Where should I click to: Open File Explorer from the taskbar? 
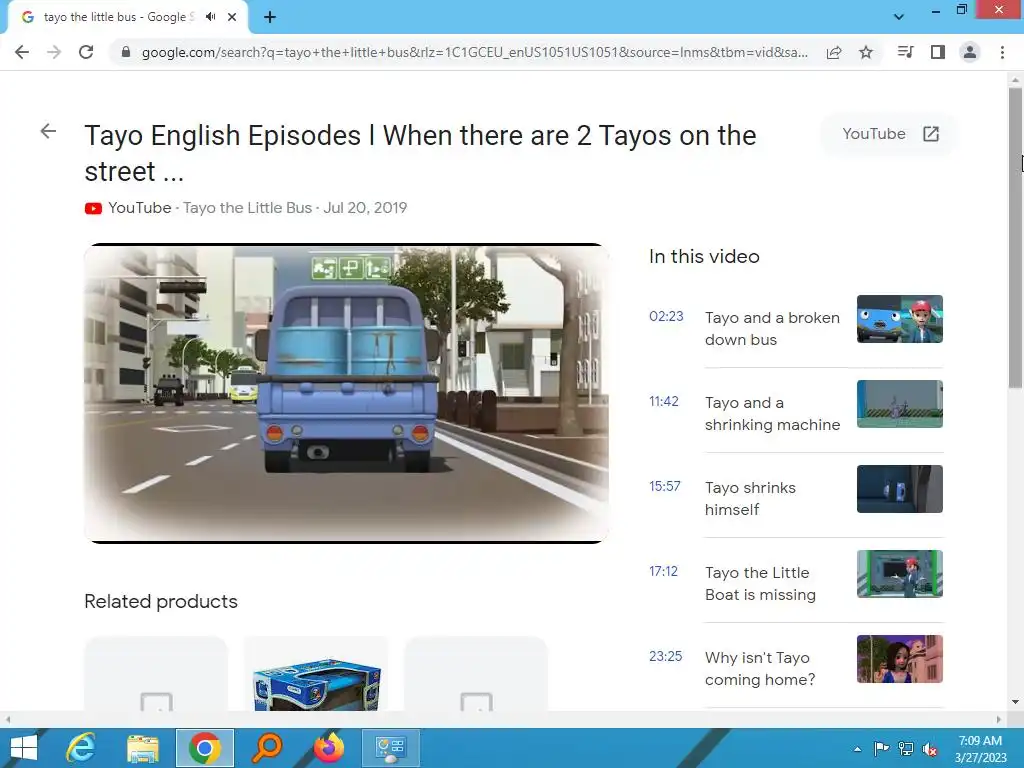142,748
